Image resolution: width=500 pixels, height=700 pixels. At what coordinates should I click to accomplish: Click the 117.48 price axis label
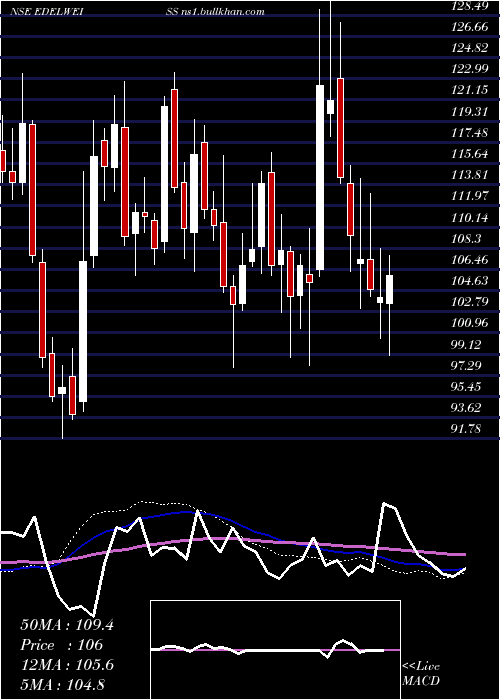coord(470,133)
